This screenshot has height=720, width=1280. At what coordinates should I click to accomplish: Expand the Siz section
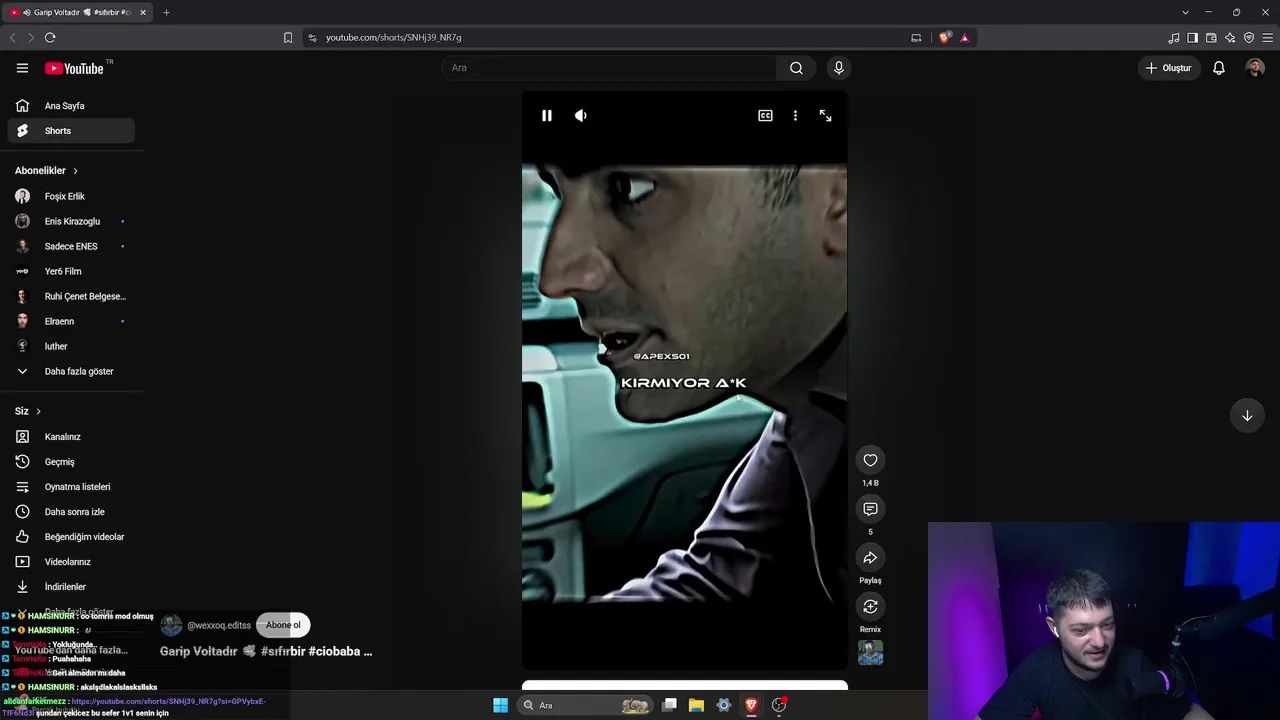(x=28, y=412)
